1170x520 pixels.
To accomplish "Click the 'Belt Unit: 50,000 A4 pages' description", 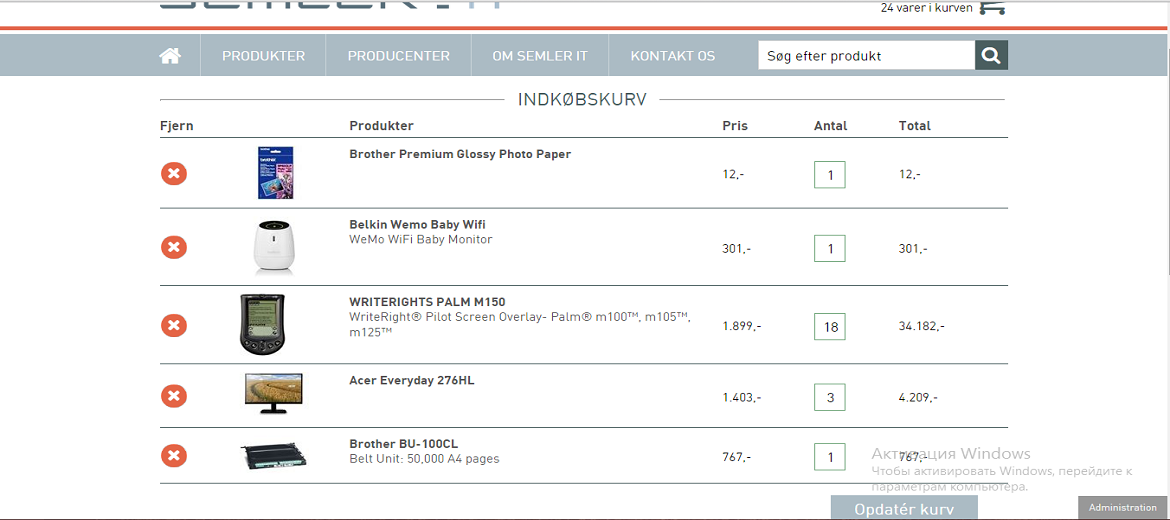I will [424, 459].
